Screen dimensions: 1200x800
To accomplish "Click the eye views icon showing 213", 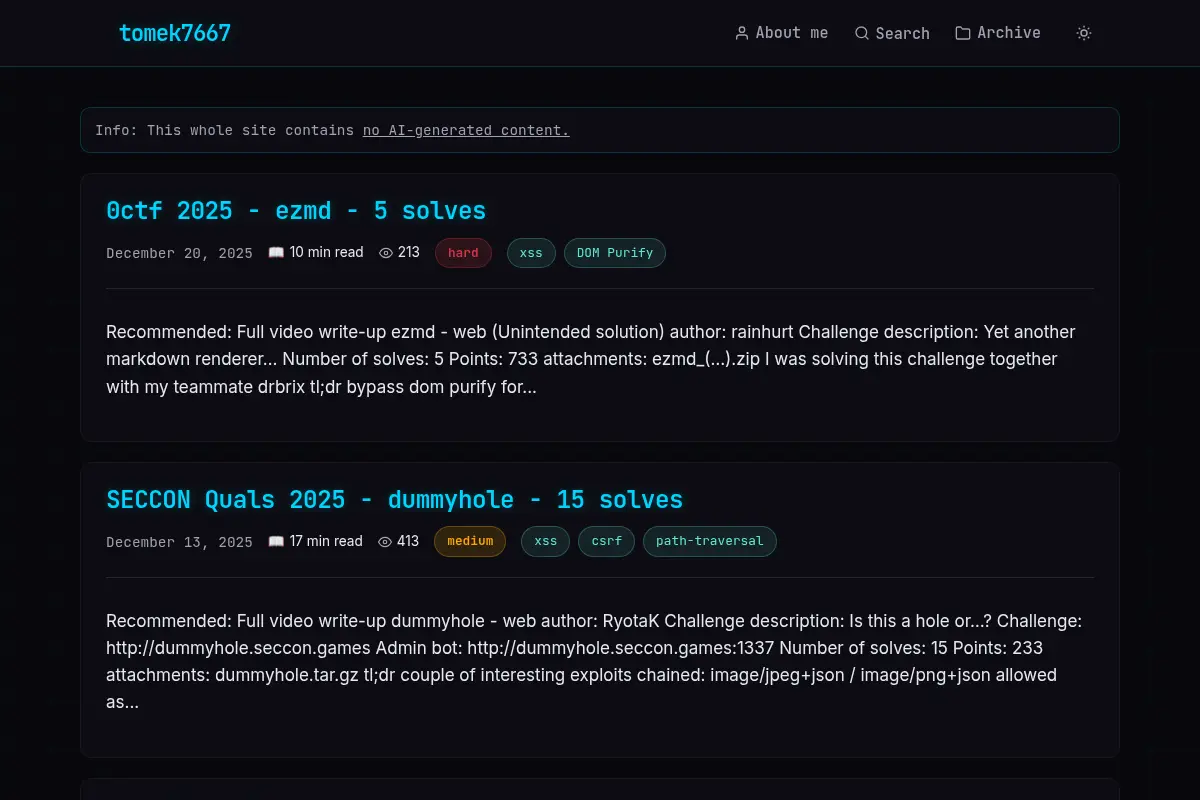I will point(386,253).
